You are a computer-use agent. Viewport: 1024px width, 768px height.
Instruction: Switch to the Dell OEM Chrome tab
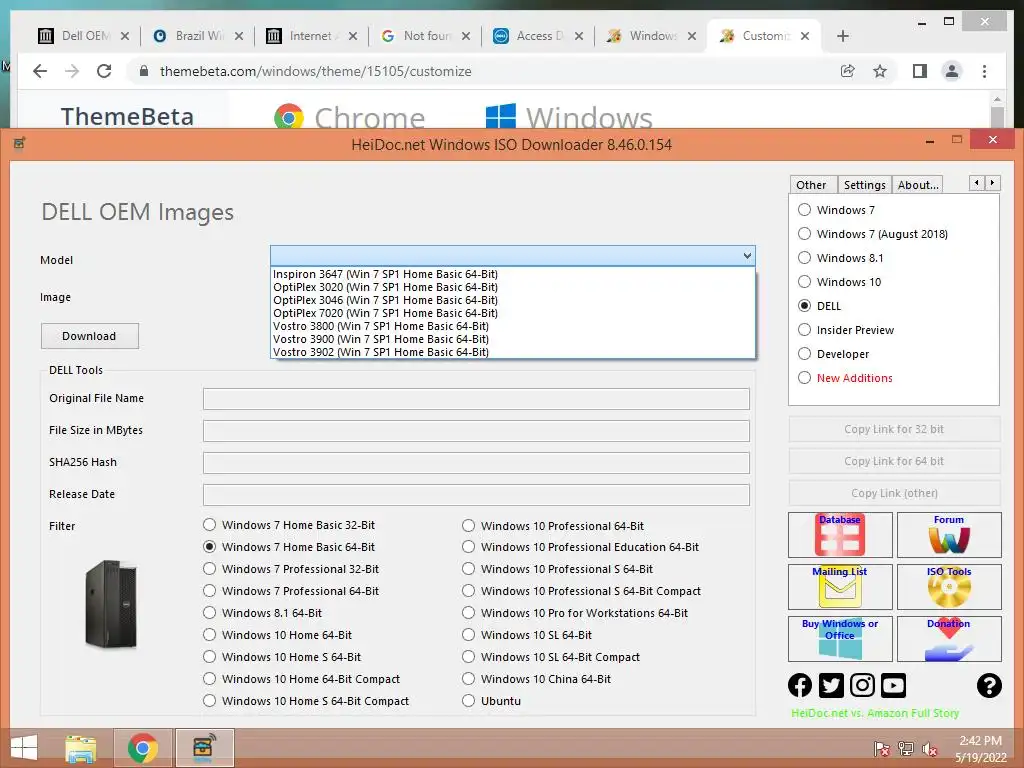click(x=83, y=36)
